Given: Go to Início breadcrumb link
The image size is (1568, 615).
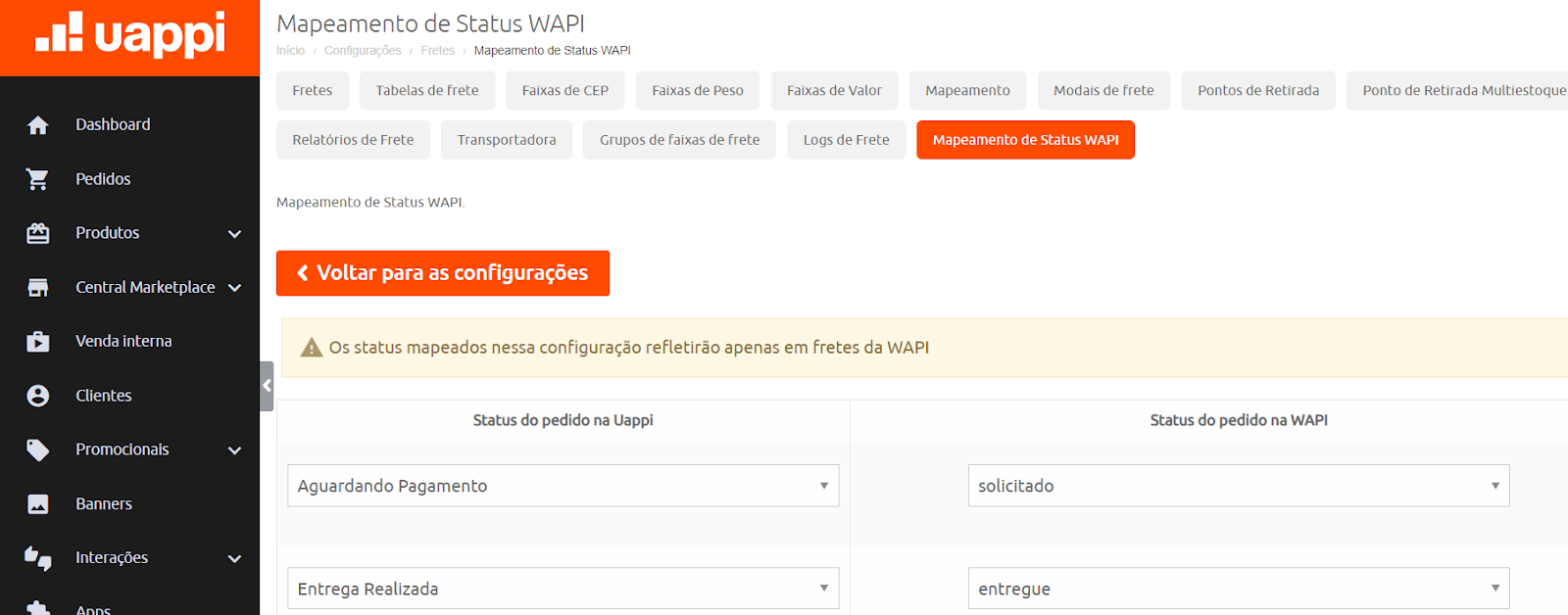Looking at the screenshot, I should [290, 50].
